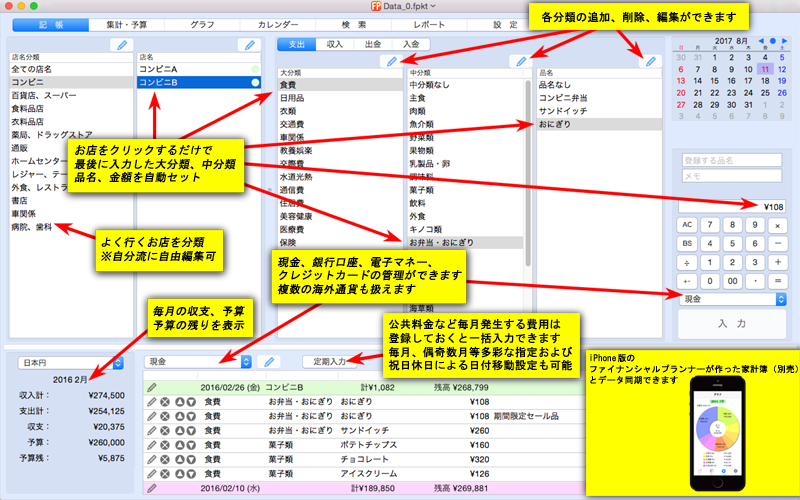The width and height of the screenshot is (800, 500).
Task: Move the チョコレート row down
Action: [x=191, y=459]
